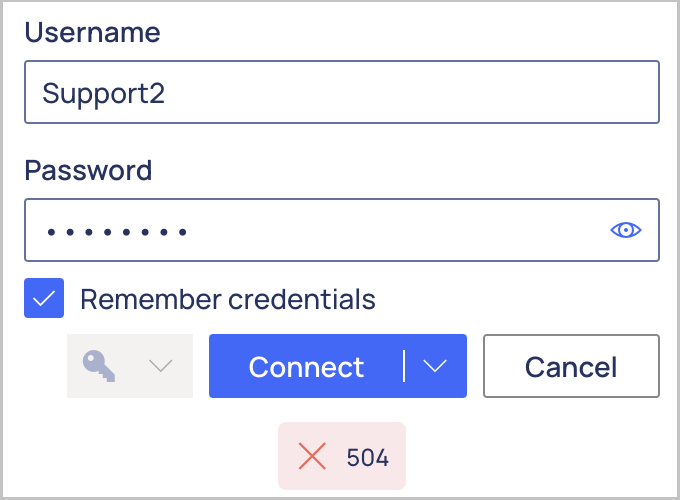Click the divider line inside the Connect button

pyautogui.click(x=404, y=366)
